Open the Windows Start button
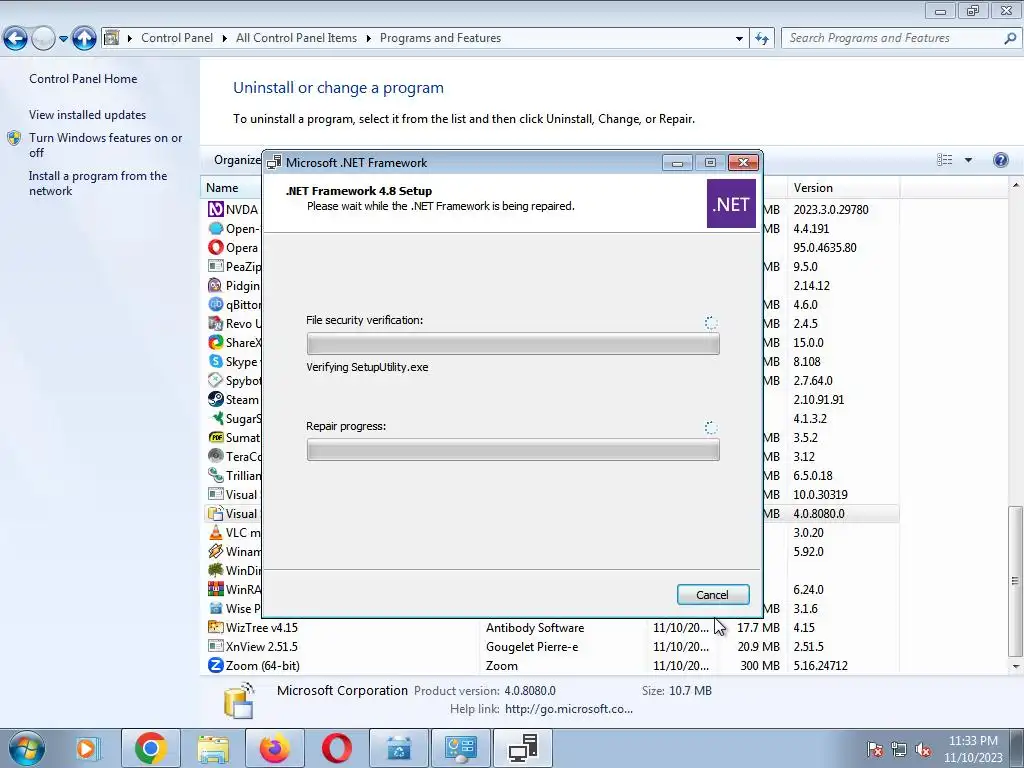The image size is (1024, 768). [26, 748]
